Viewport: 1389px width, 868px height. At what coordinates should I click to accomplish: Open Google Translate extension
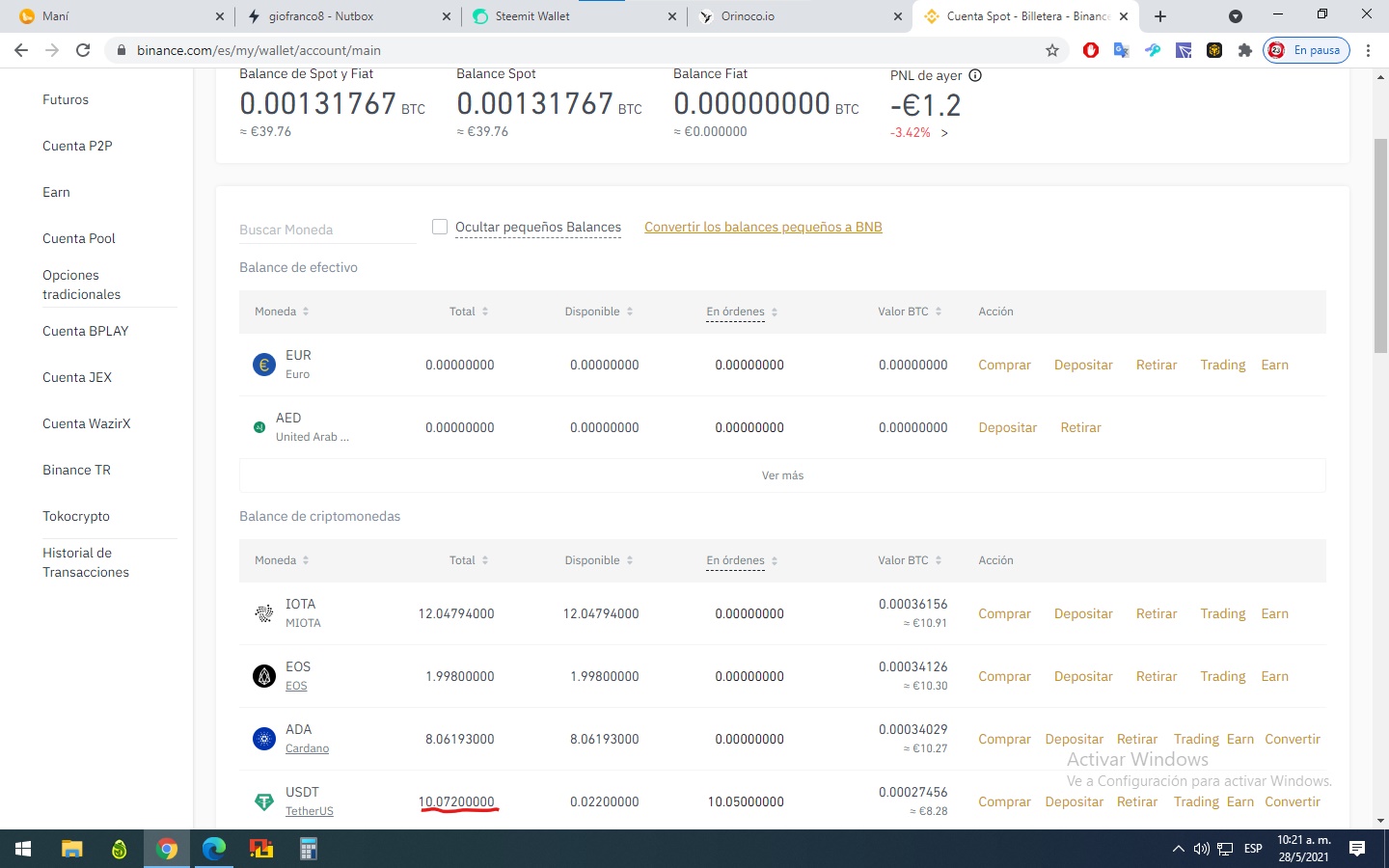tap(1122, 50)
